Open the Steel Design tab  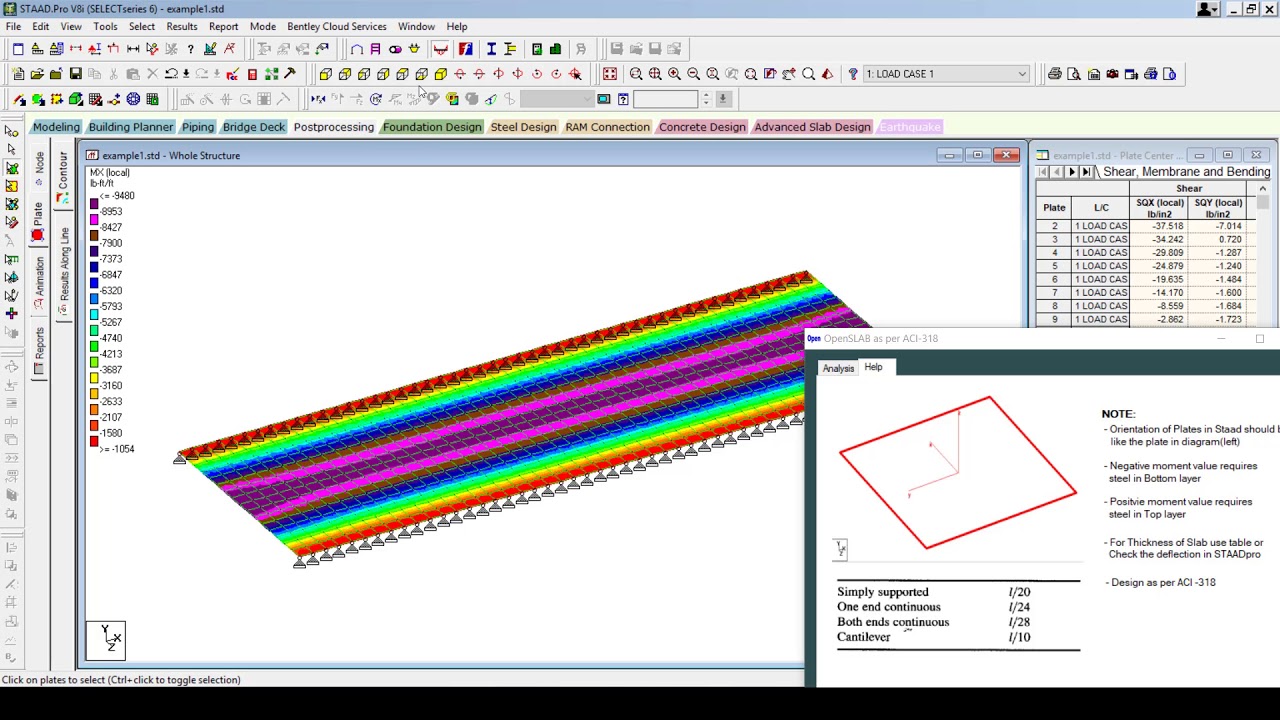(x=523, y=127)
